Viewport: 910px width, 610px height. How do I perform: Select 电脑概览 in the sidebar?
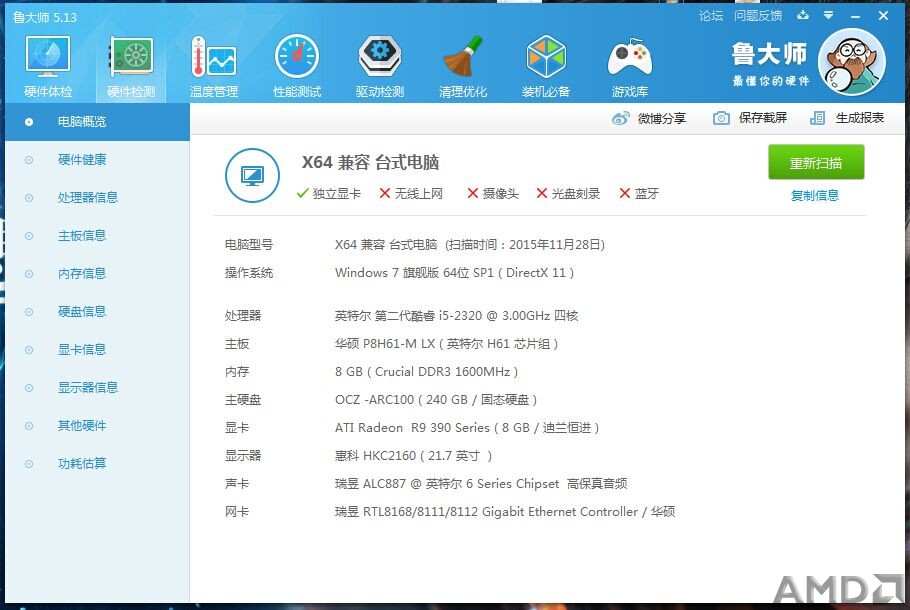point(97,122)
